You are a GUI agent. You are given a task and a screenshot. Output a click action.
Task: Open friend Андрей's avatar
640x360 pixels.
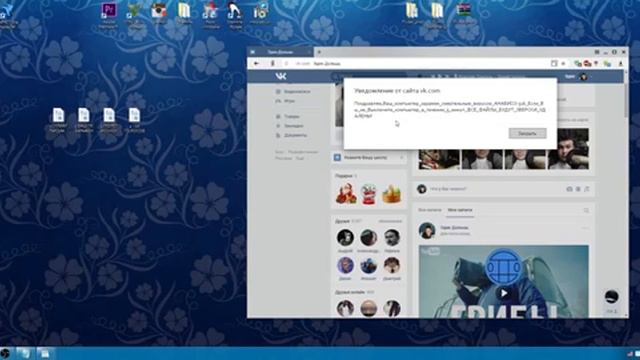(345, 238)
